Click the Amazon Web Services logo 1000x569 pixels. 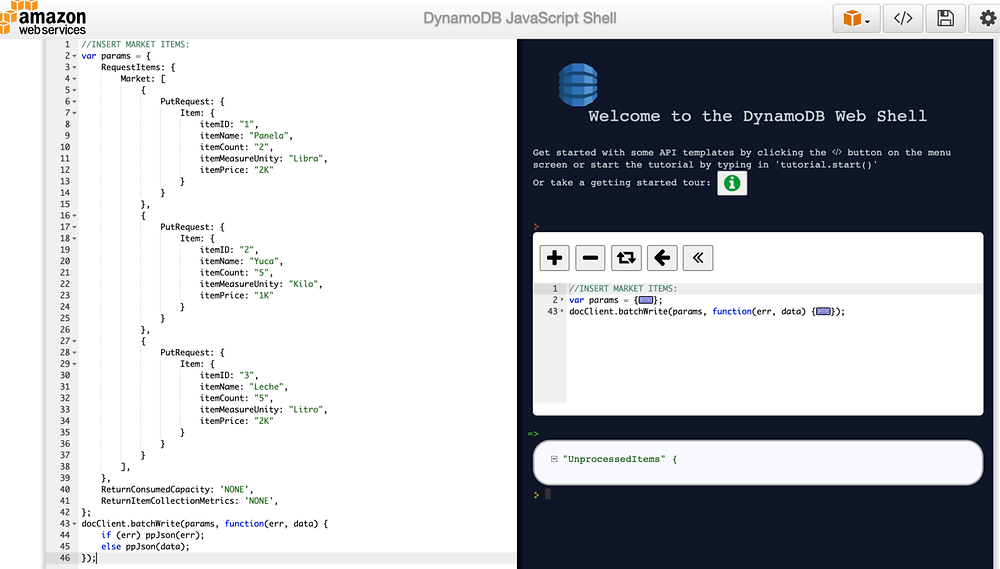point(43,18)
